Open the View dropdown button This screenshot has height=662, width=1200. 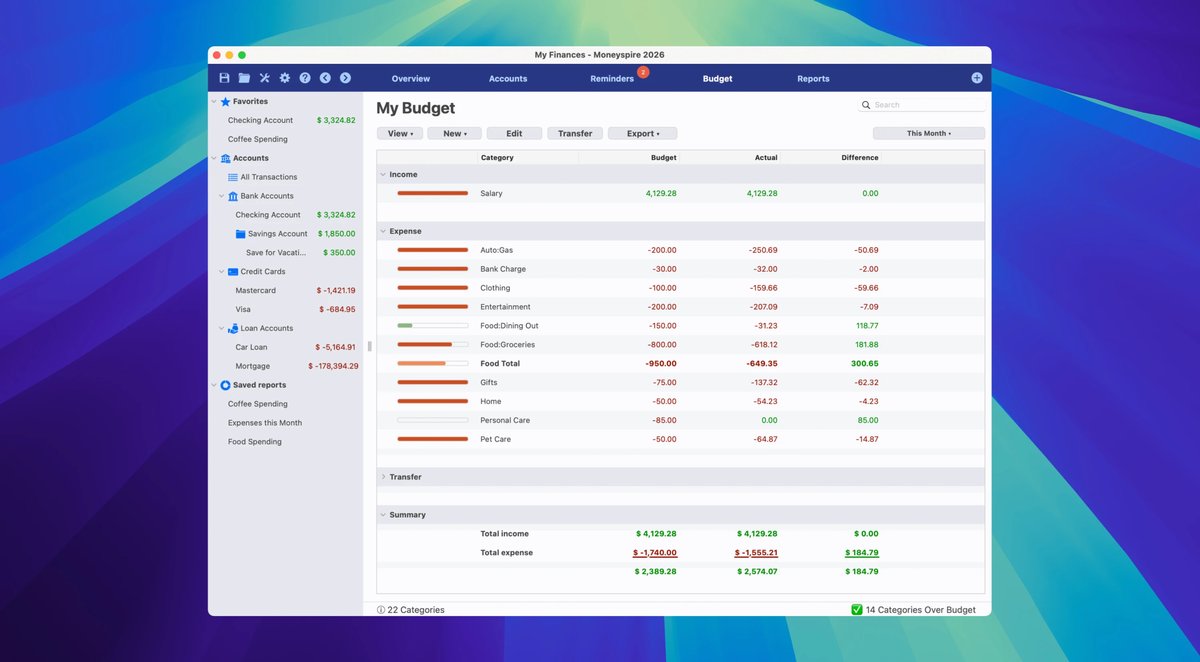coord(400,133)
